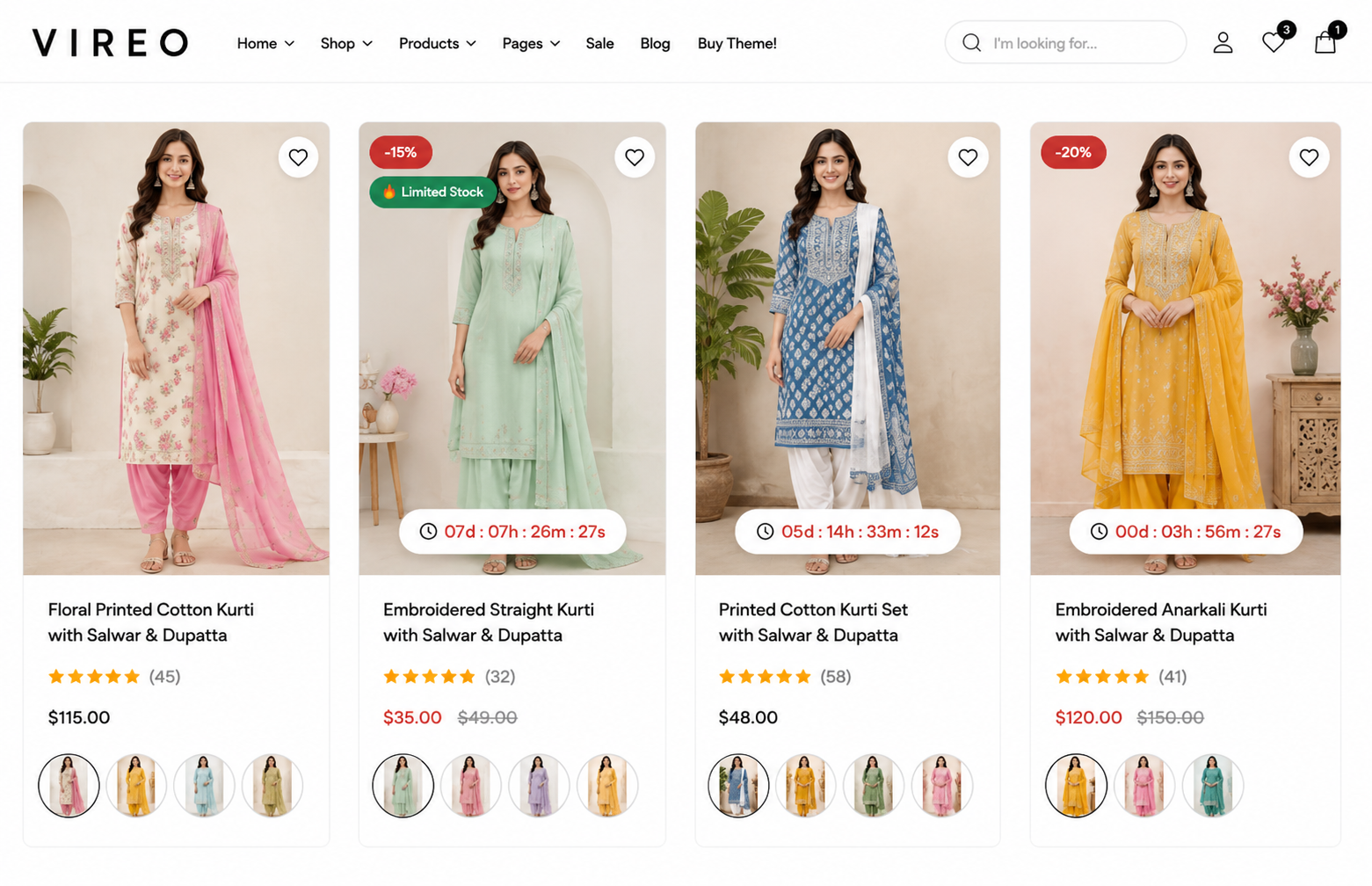Screen dimensions: 1372x886
Task: Toggle wishlist heart on Embroidered Anarkali Kurti
Action: (1309, 157)
